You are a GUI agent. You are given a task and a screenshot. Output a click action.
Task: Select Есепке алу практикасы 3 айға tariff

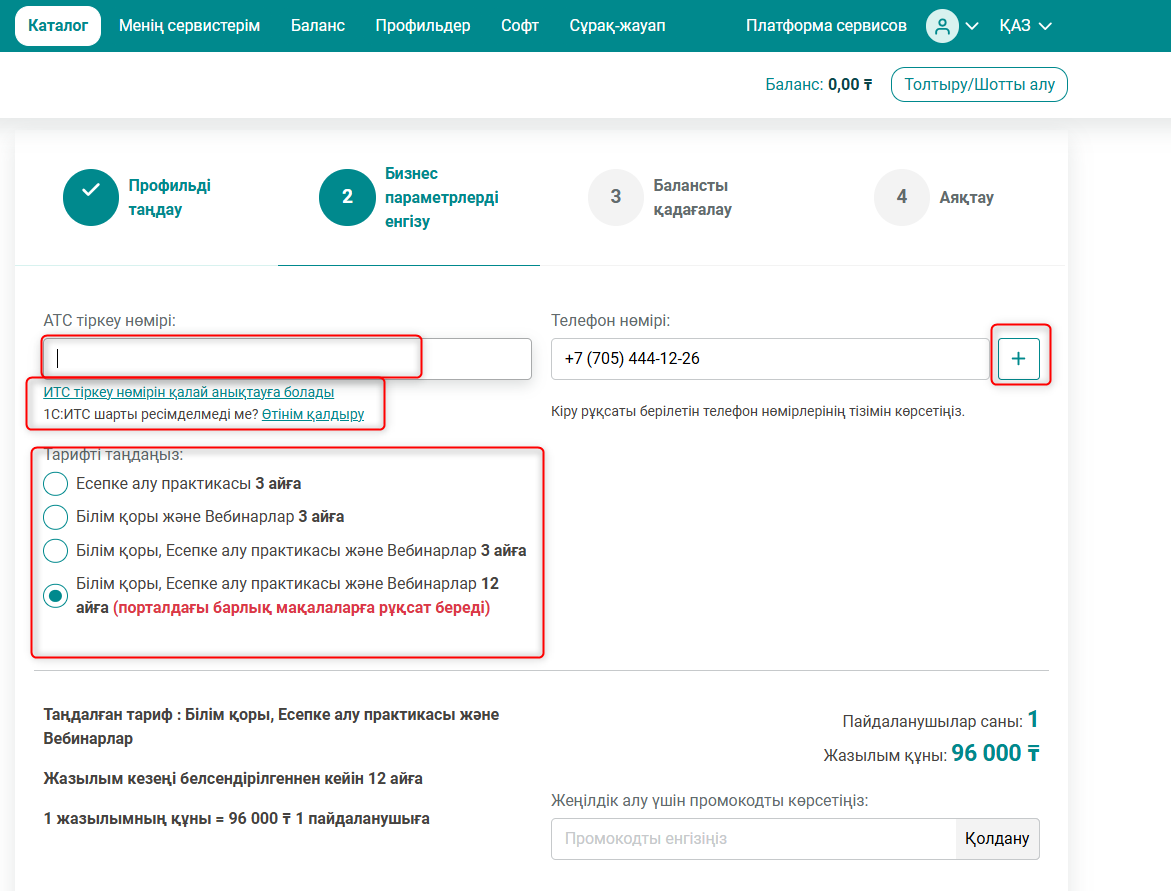pos(56,484)
